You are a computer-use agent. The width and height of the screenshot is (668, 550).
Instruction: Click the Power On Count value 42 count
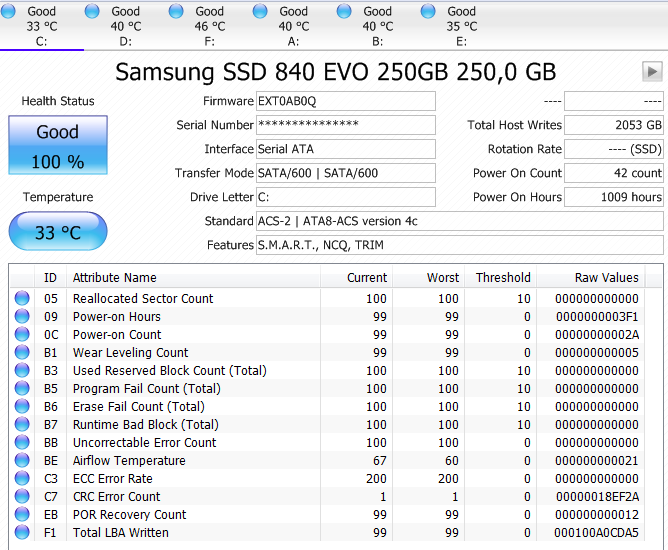(613, 173)
